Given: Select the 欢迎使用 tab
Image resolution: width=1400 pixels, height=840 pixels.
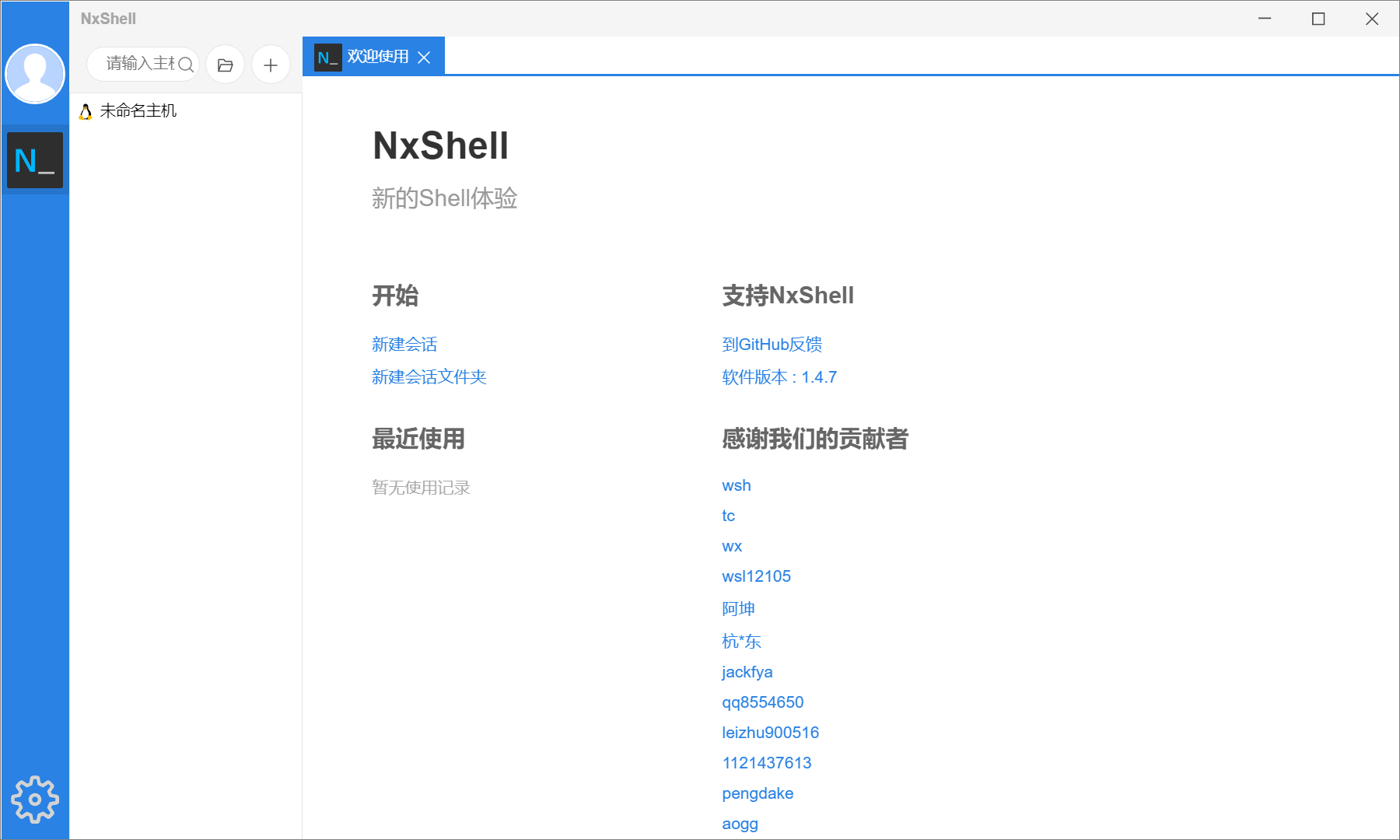Looking at the screenshot, I should coord(377,57).
